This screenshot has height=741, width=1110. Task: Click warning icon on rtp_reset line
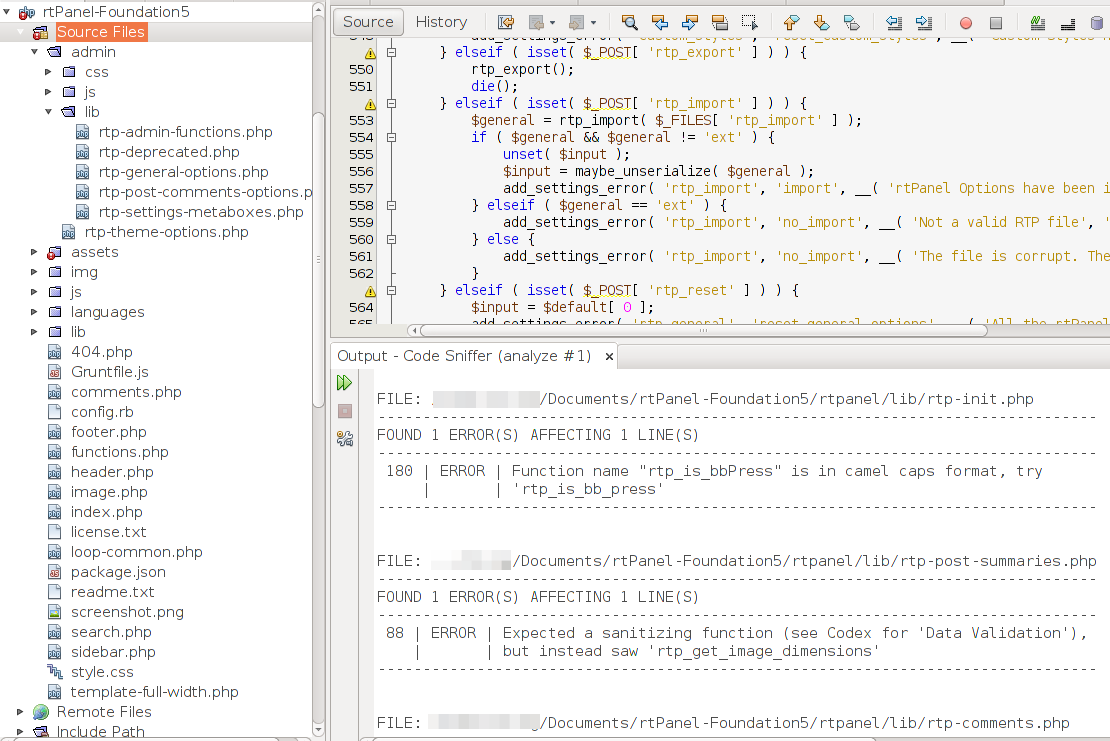click(x=370, y=291)
